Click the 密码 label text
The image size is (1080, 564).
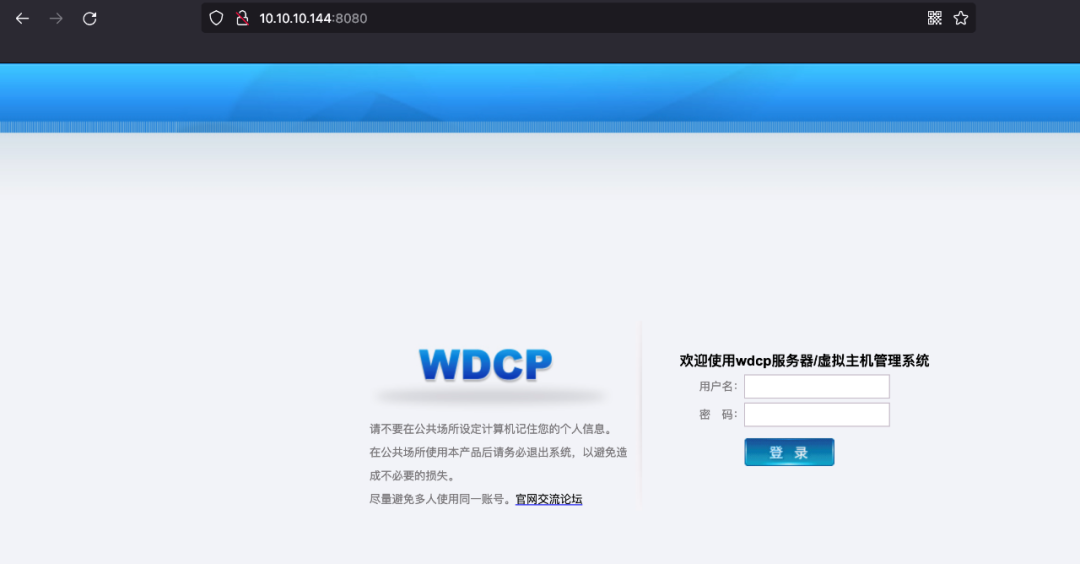coord(718,415)
